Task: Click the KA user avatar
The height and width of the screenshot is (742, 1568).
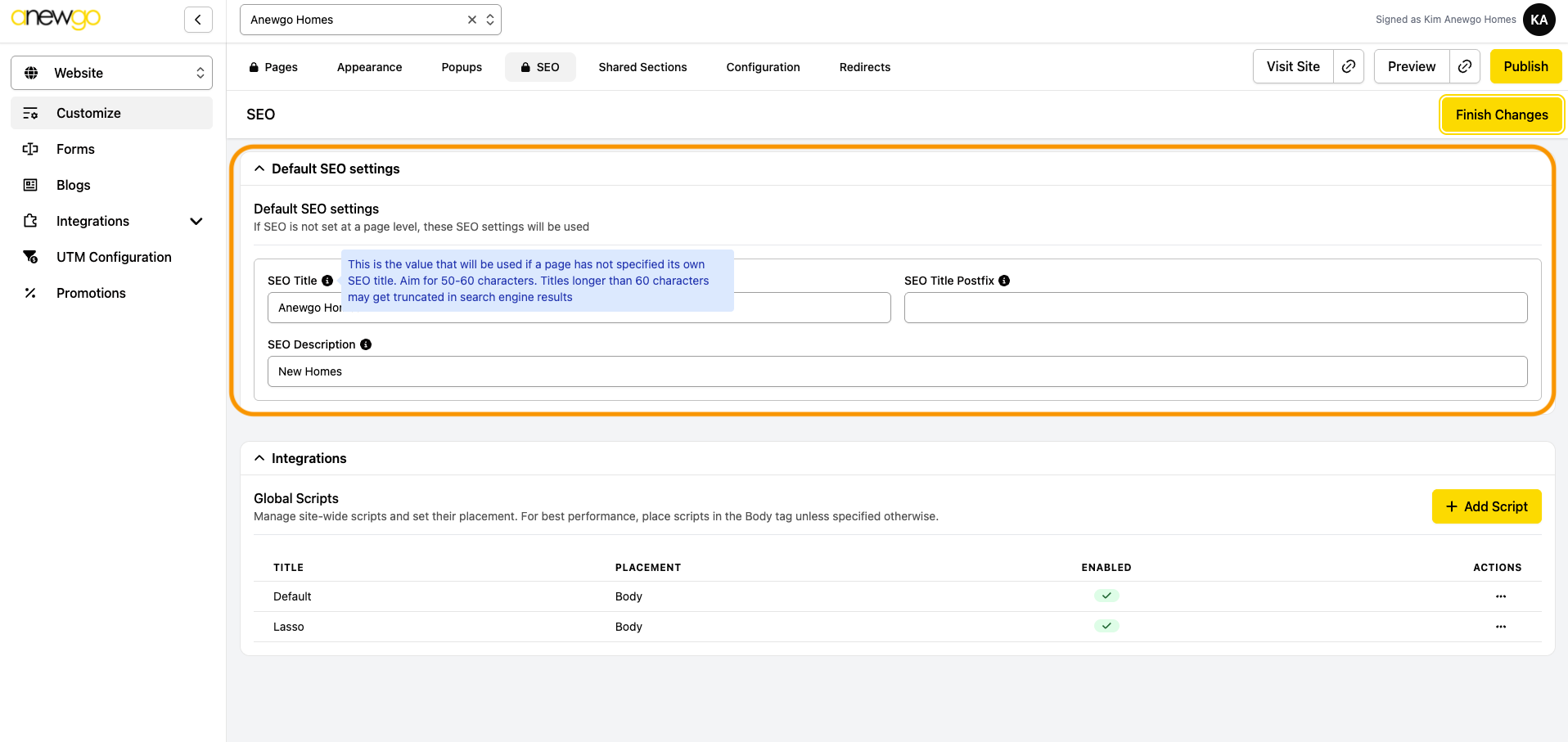Action: (x=1539, y=20)
